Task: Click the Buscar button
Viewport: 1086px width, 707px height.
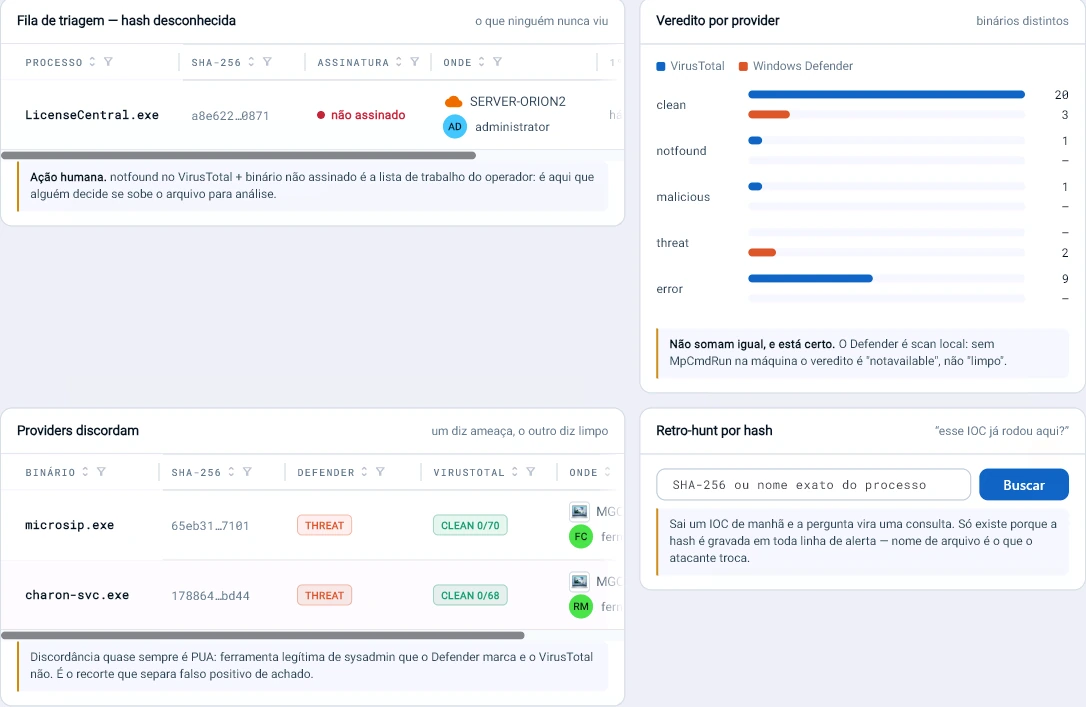Action: tap(1024, 485)
